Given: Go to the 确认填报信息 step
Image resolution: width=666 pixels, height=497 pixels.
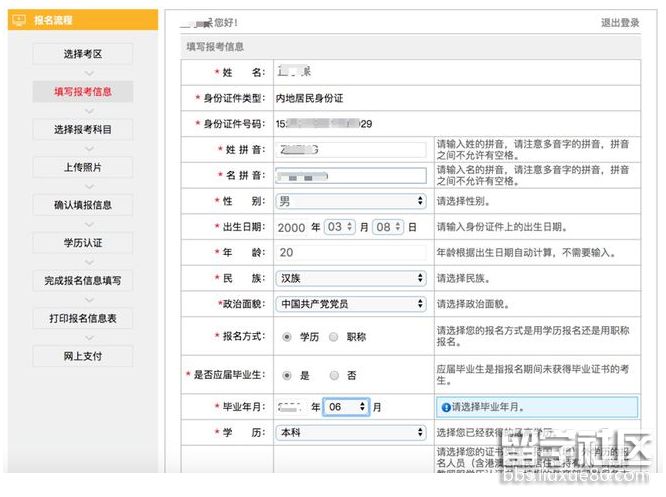Looking at the screenshot, I should tap(83, 205).
